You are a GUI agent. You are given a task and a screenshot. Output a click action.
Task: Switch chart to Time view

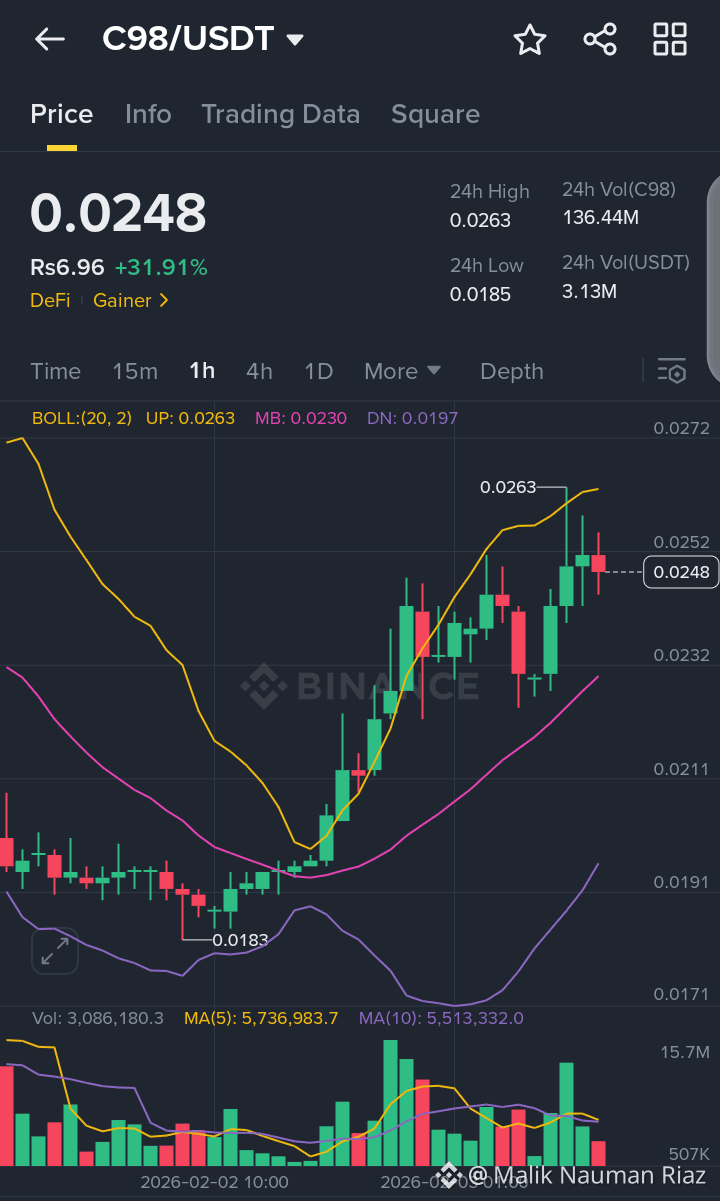pos(55,371)
